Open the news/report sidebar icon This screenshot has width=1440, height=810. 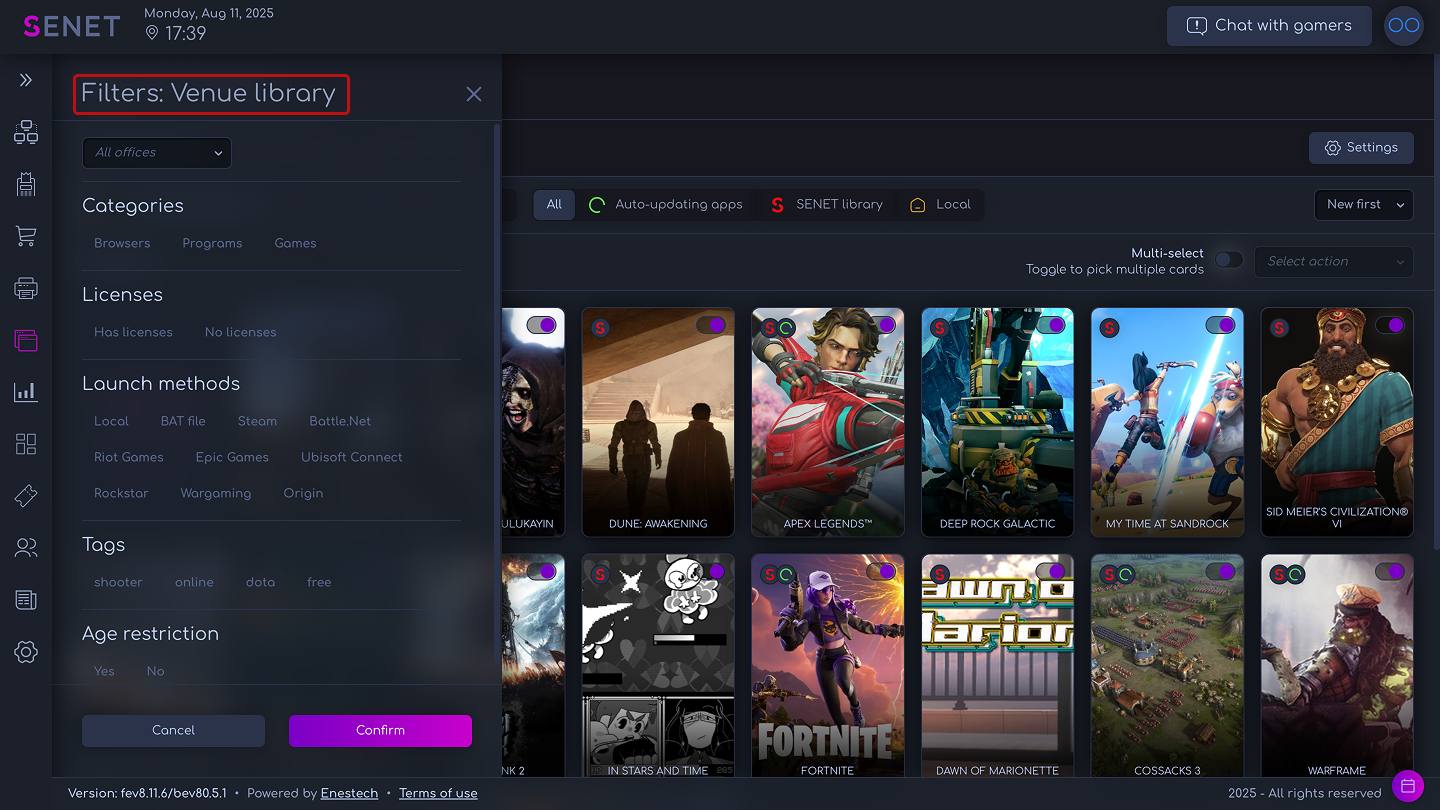(26, 600)
